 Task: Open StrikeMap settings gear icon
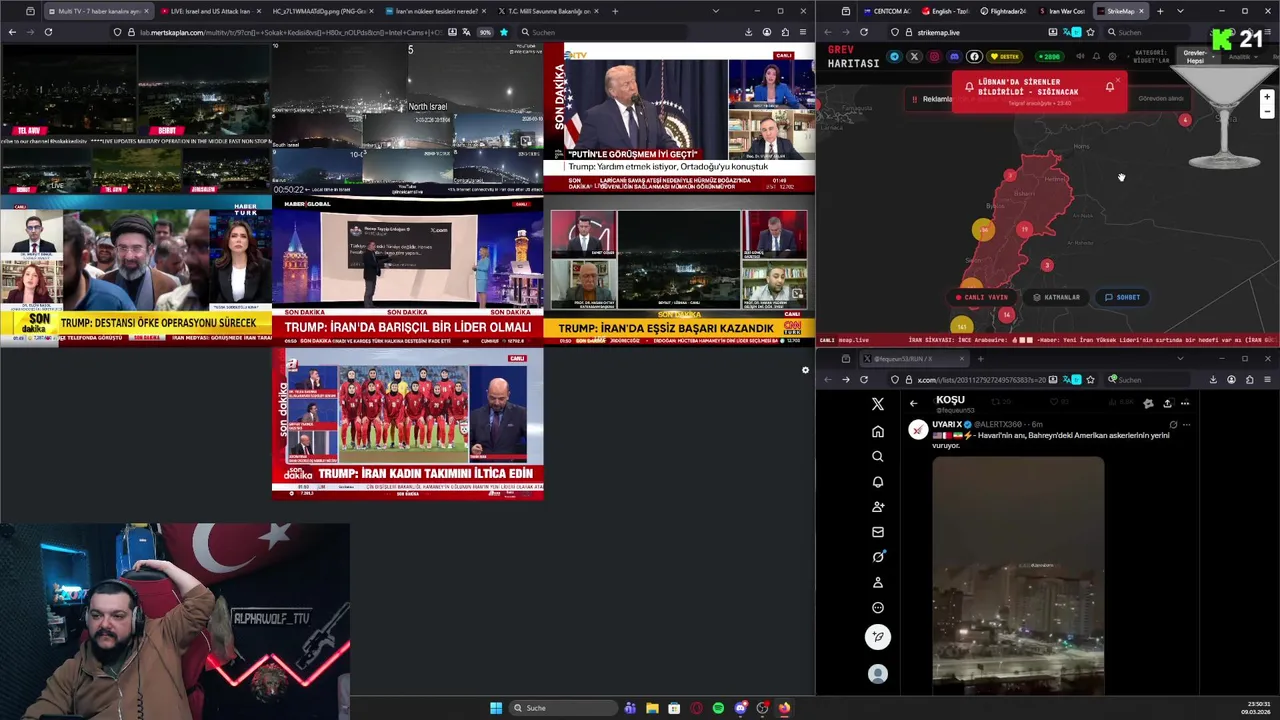[x=1112, y=57]
